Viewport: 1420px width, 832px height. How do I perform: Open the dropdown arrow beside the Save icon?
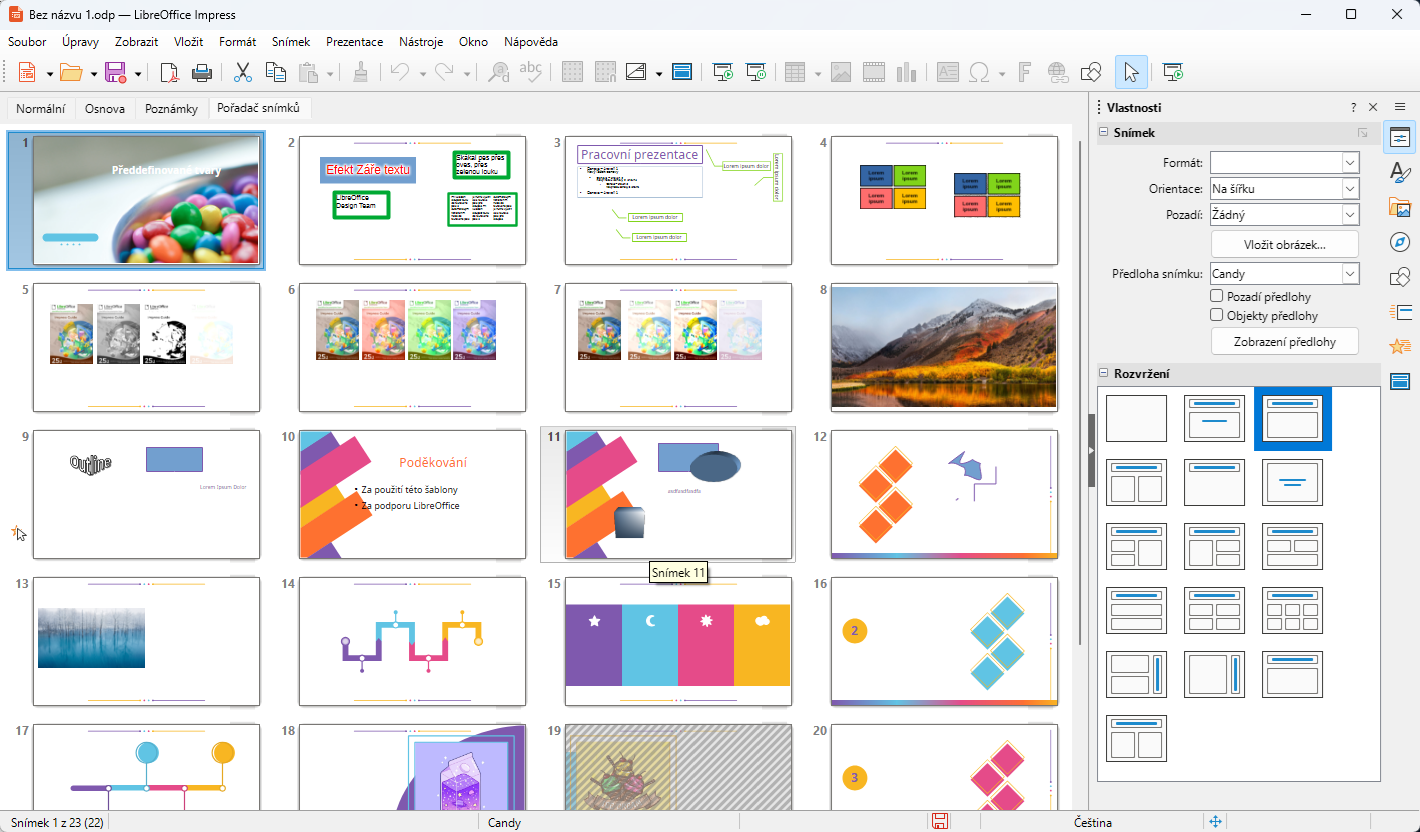[x=138, y=73]
